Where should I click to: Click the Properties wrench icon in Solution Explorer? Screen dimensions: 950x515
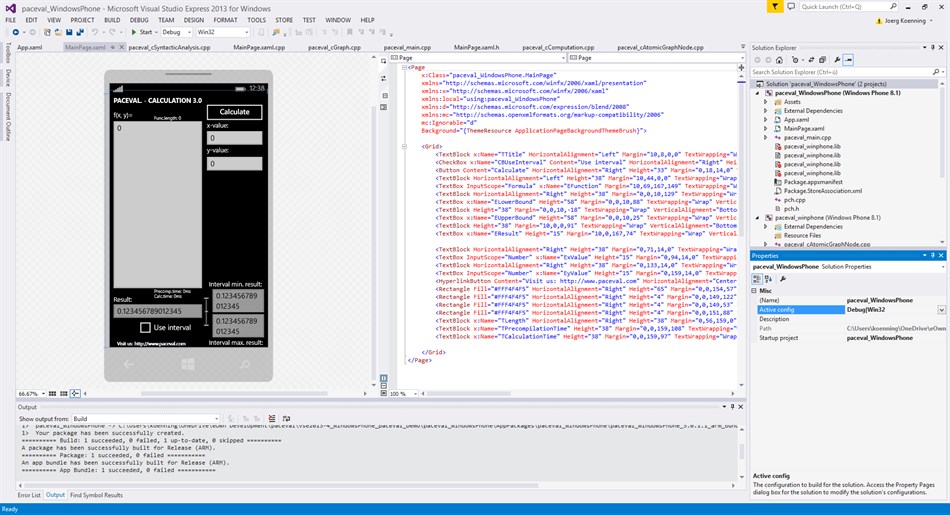click(837, 59)
